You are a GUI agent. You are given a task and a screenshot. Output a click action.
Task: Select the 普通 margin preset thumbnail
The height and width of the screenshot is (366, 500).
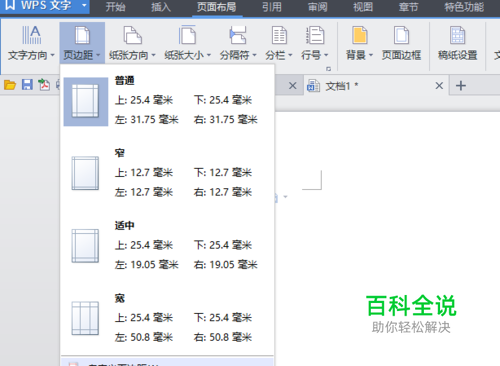[x=86, y=102]
